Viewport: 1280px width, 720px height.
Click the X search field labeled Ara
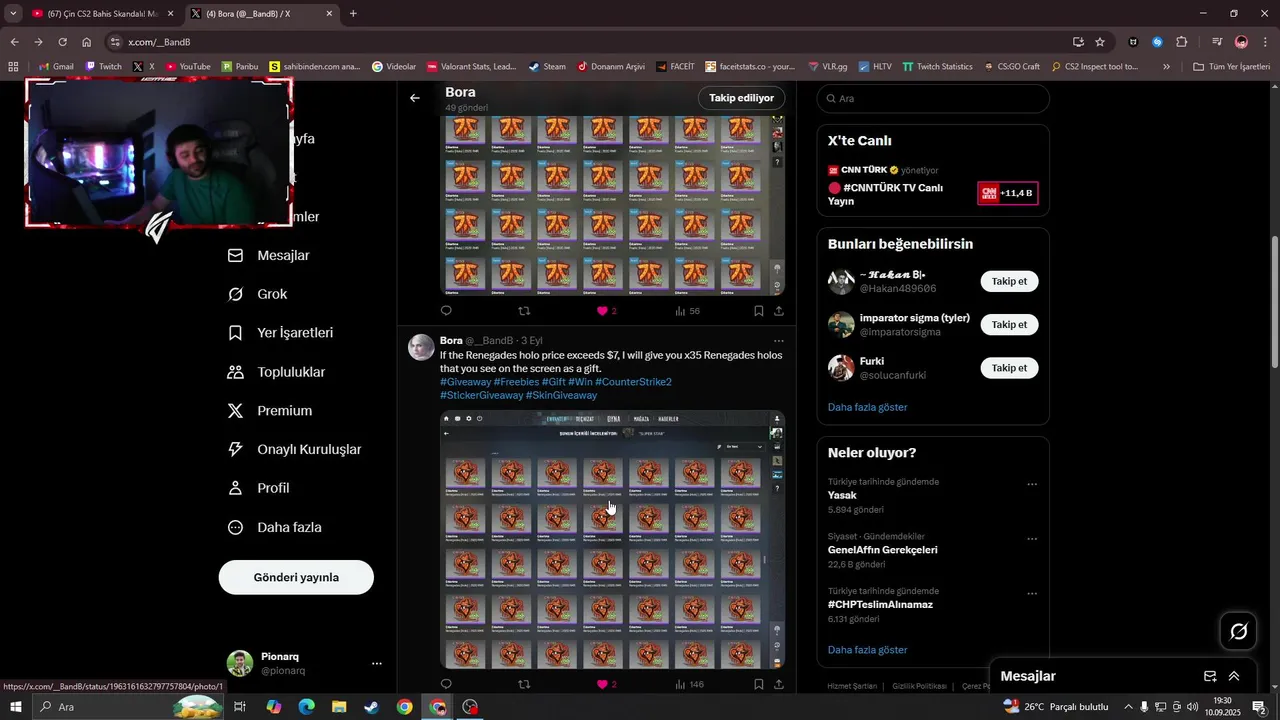pos(933,99)
